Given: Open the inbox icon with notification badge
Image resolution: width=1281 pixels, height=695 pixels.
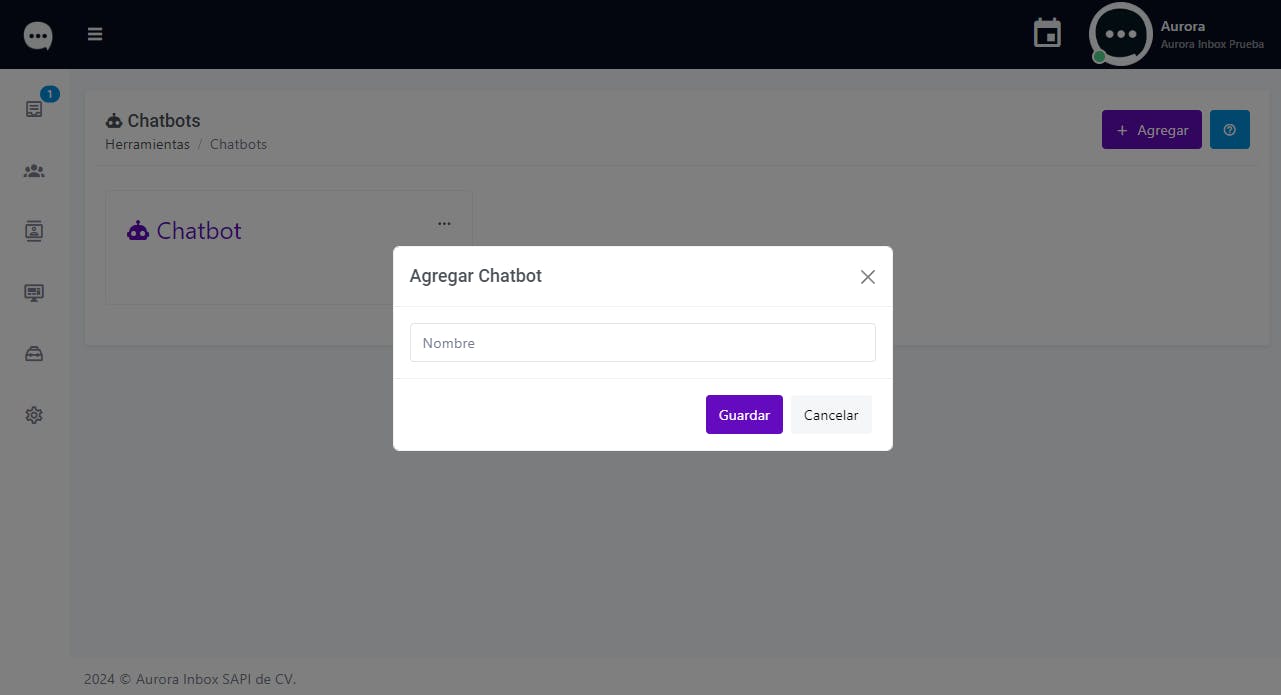Looking at the screenshot, I should pyautogui.click(x=34, y=109).
